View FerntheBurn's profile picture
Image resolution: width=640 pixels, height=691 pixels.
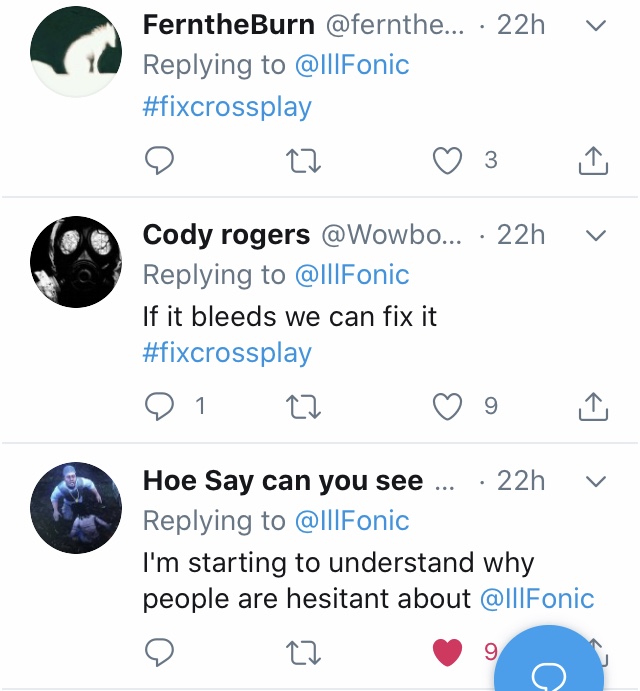(76, 53)
